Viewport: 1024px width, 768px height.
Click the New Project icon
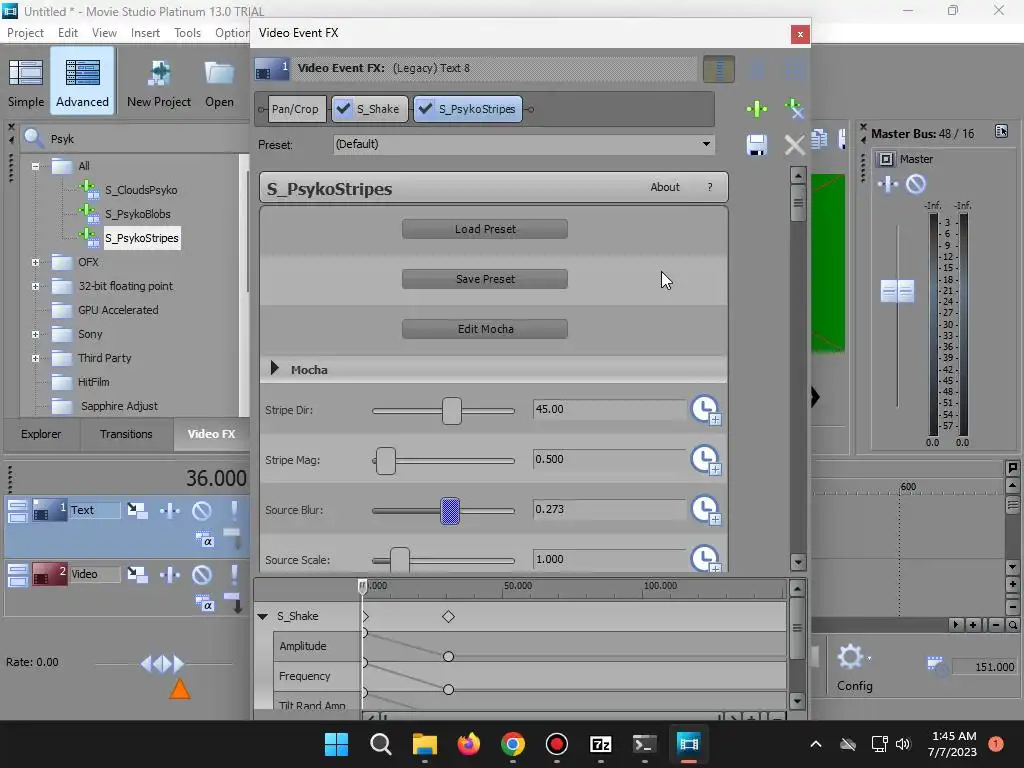159,73
